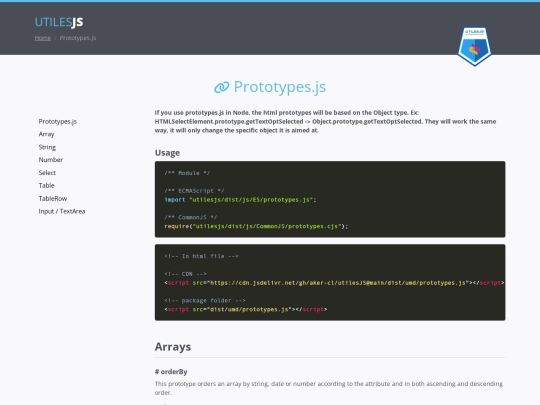This screenshot has height=405, width=540.
Task: Open the String sidebar section
Action: (47, 147)
